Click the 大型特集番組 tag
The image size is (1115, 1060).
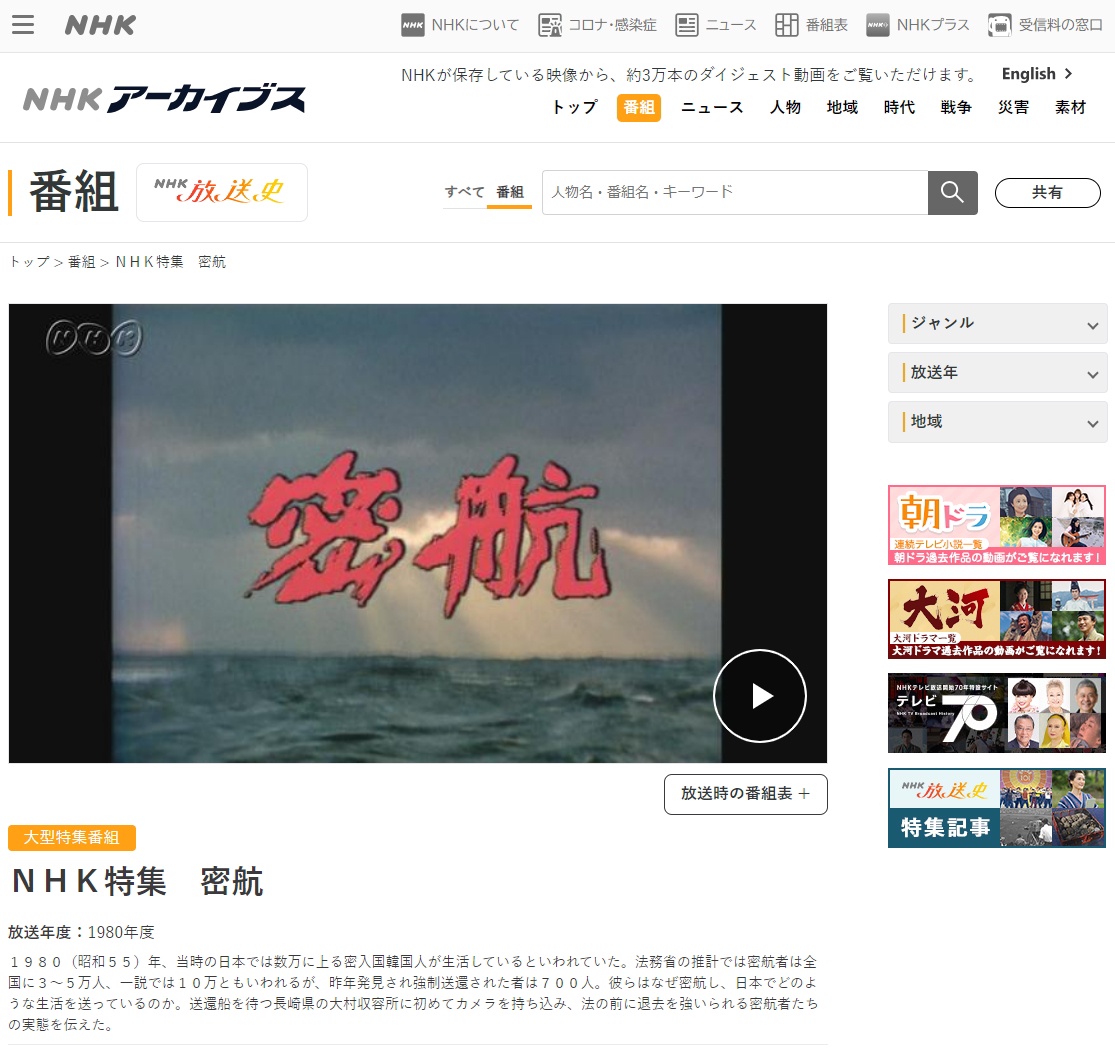(x=72, y=837)
